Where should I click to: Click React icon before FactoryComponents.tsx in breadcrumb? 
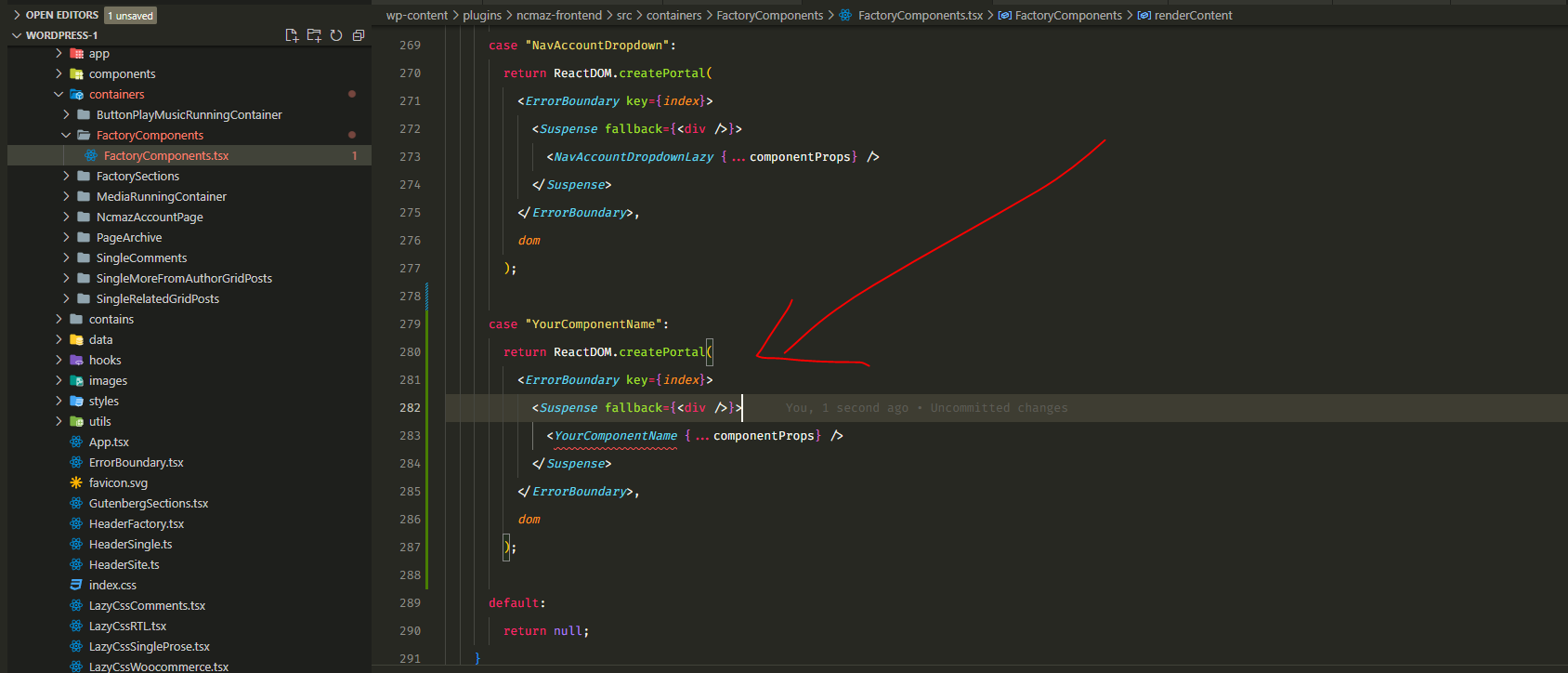[845, 16]
